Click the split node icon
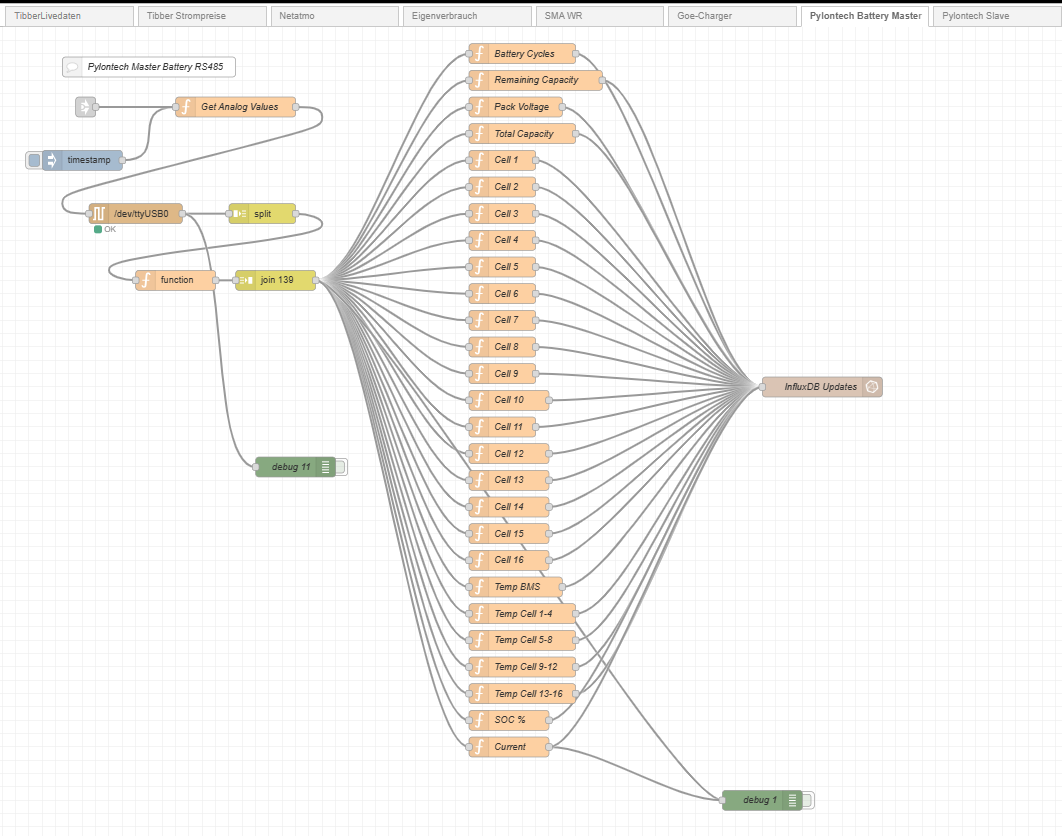 [x=239, y=214]
